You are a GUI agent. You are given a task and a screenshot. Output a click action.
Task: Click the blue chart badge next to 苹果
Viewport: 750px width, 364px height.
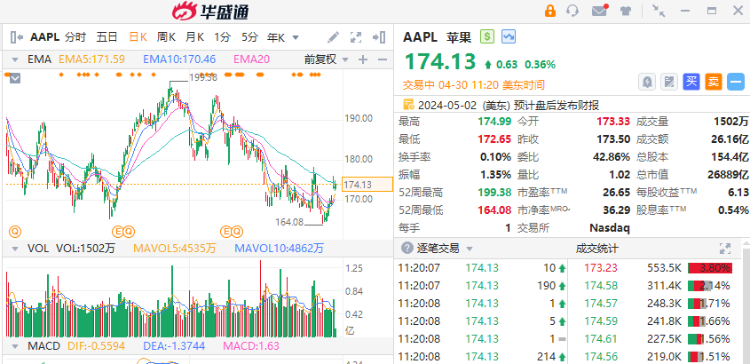(508, 37)
